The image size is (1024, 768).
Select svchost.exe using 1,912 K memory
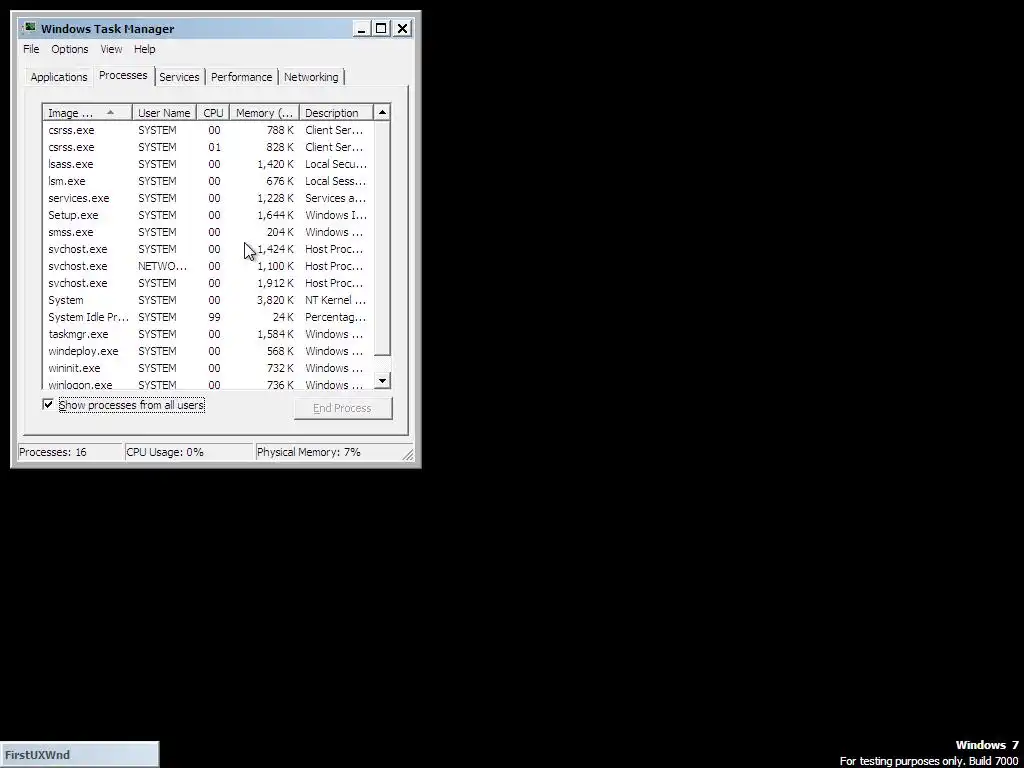coord(208,283)
